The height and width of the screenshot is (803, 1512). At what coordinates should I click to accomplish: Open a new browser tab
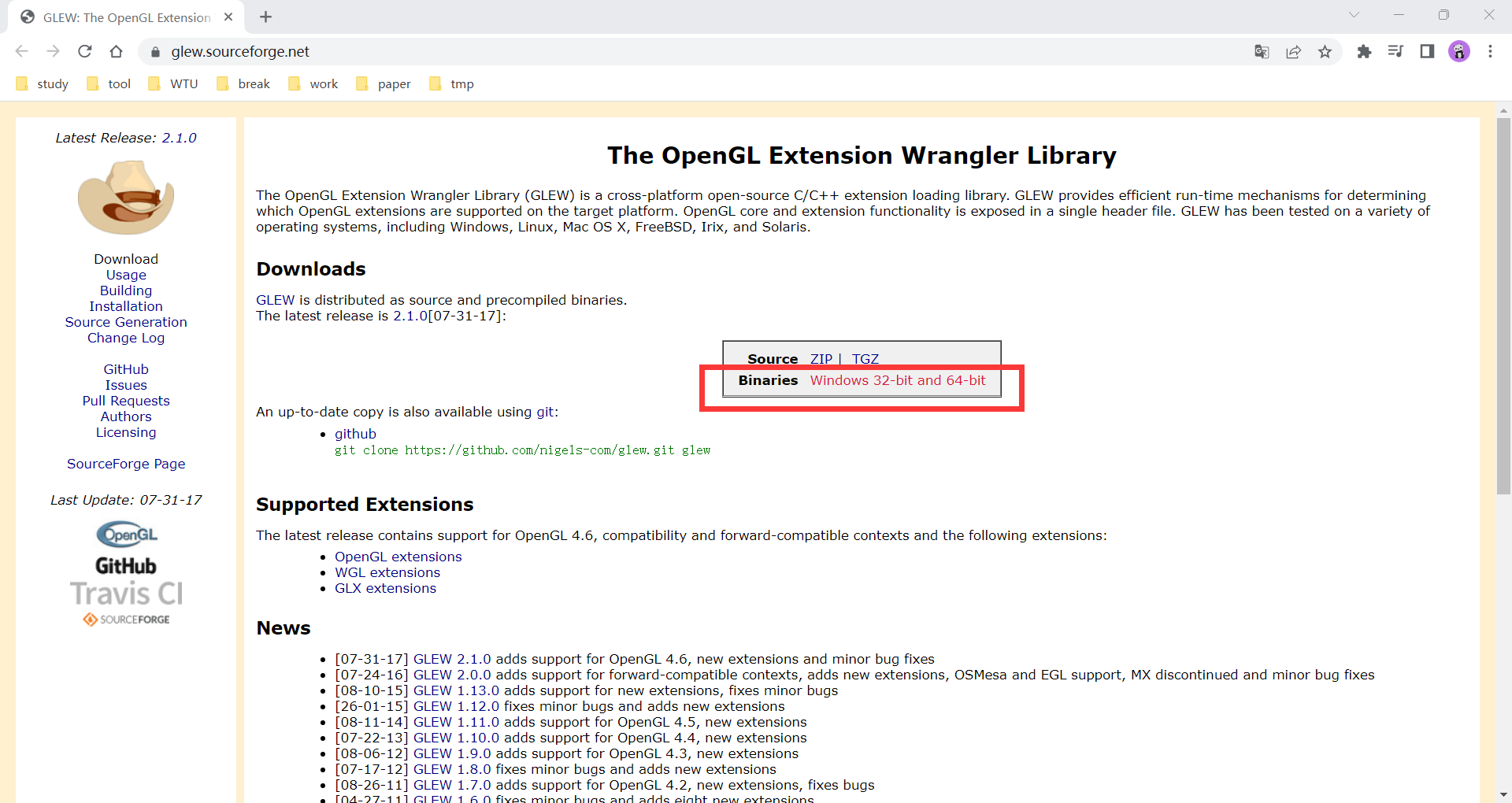266,17
